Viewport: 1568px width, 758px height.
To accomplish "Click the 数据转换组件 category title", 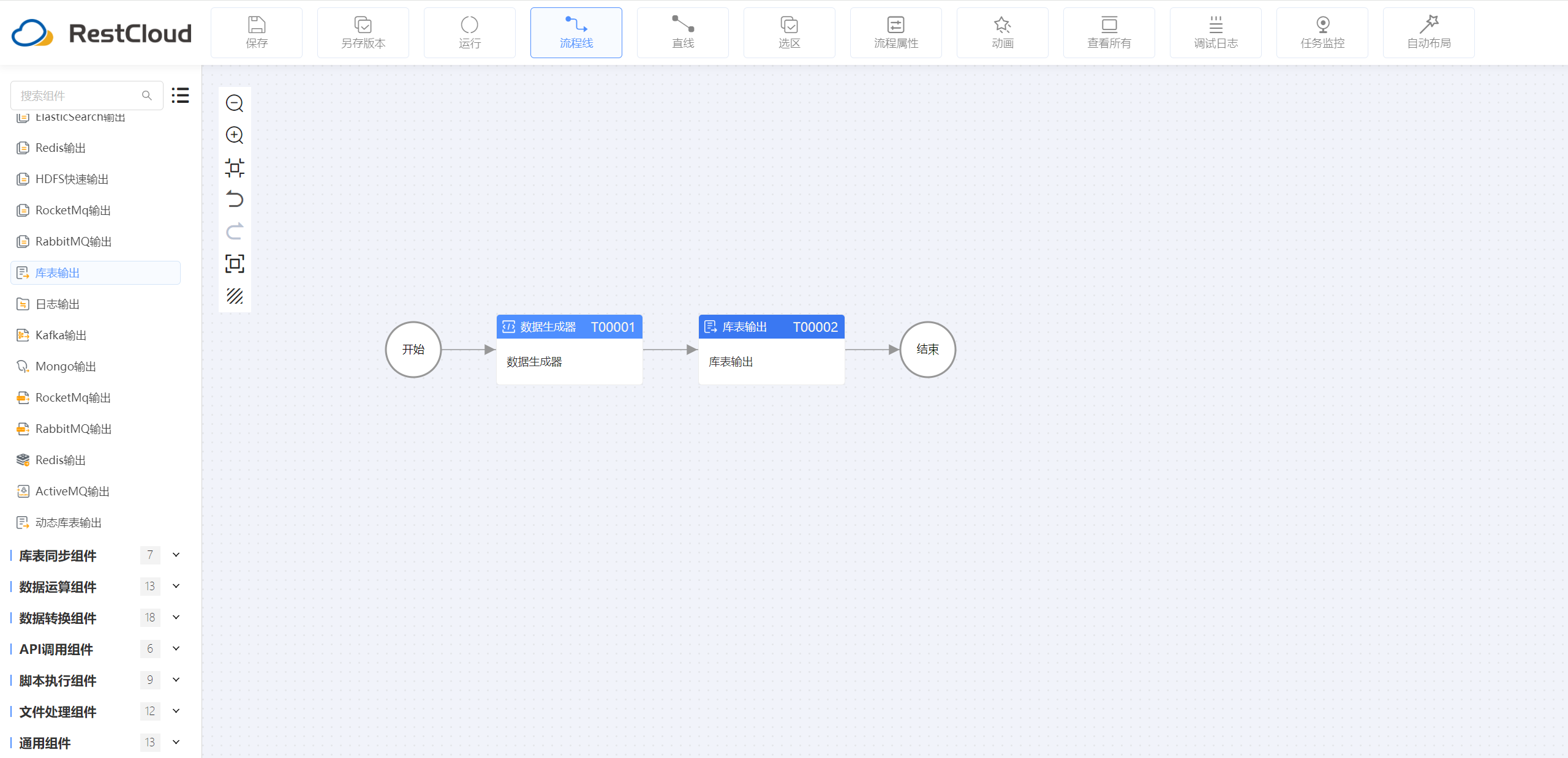I will (58, 618).
